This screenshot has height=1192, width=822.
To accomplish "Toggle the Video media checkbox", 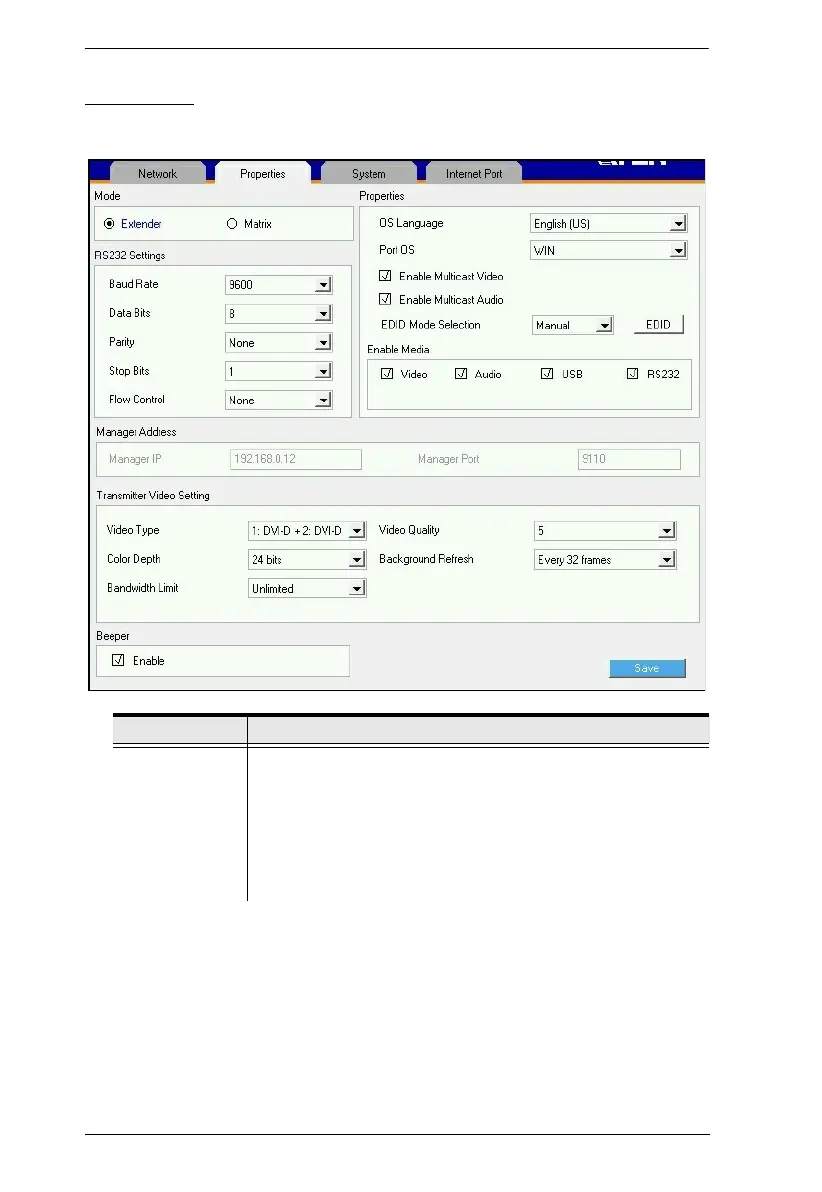I will point(387,374).
